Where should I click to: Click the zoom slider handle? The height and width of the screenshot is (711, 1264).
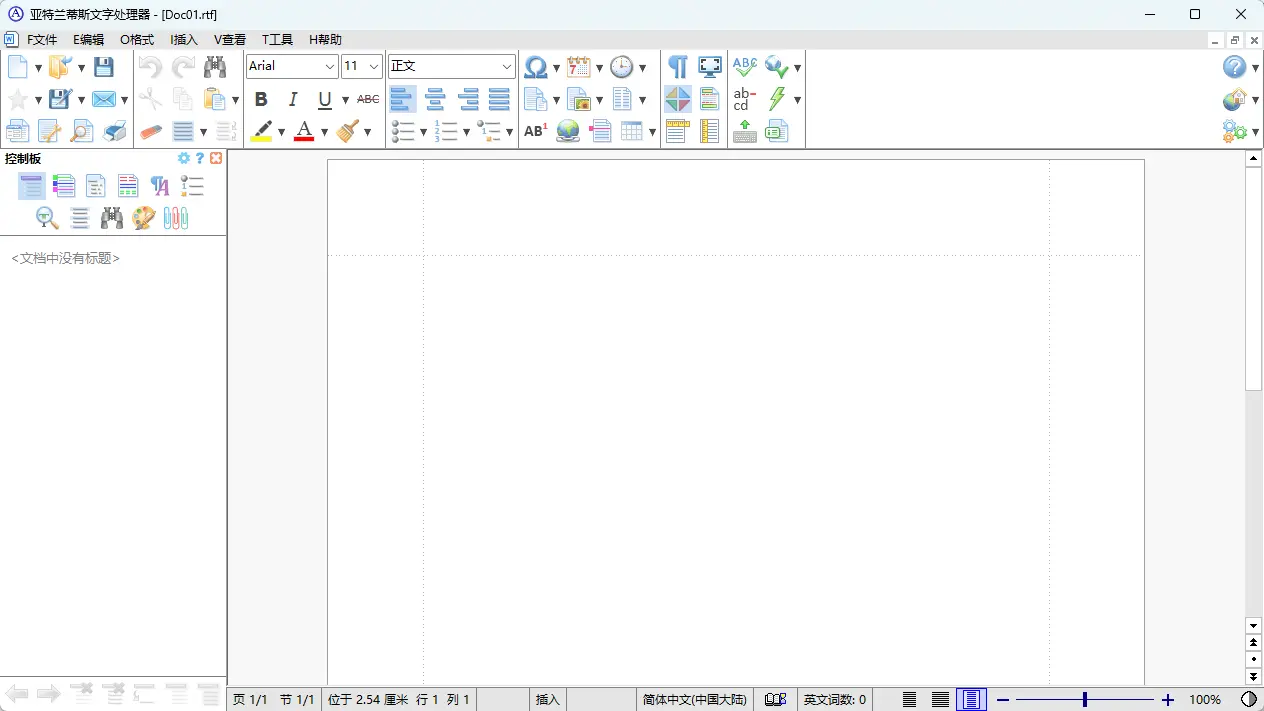coord(1085,700)
